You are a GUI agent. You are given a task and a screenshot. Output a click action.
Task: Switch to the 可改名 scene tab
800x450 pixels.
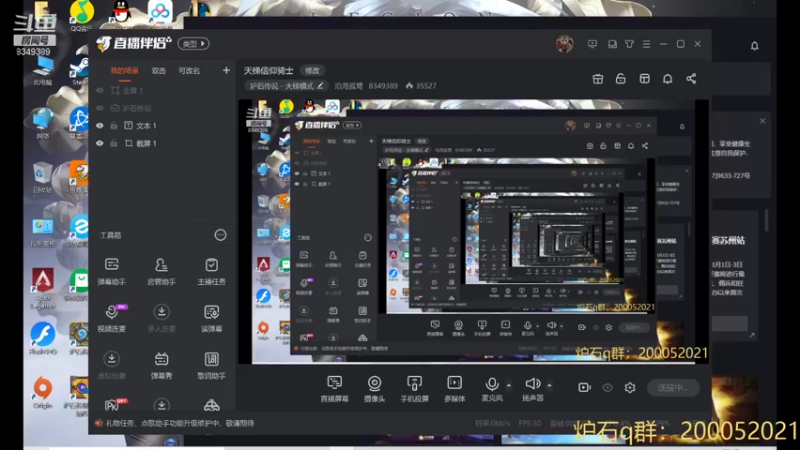coord(189,71)
